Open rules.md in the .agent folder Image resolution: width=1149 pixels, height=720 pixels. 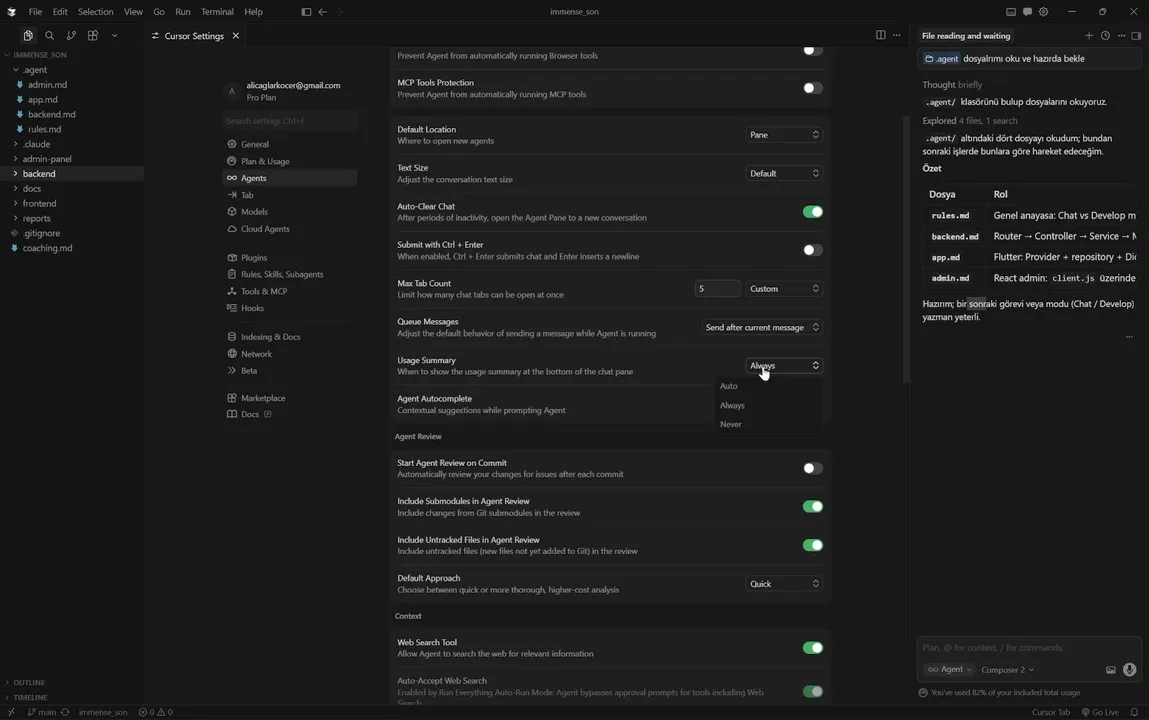click(x=44, y=129)
